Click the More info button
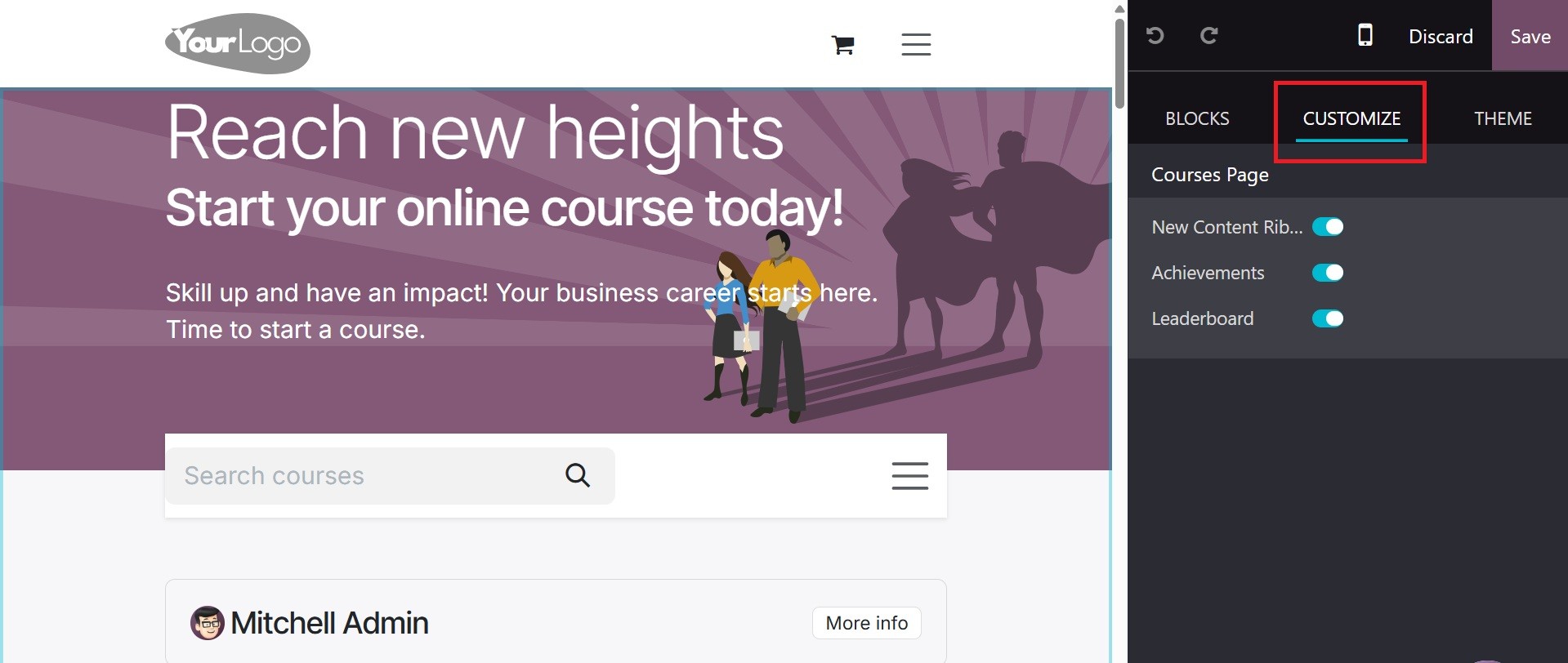The height and width of the screenshot is (663, 1568). pos(867,623)
